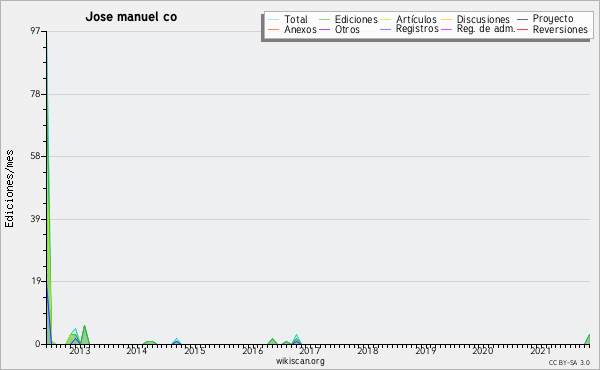The width and height of the screenshot is (600, 370).
Task: Click the CC BY-SA 3.0 license text
Action: click(x=569, y=362)
